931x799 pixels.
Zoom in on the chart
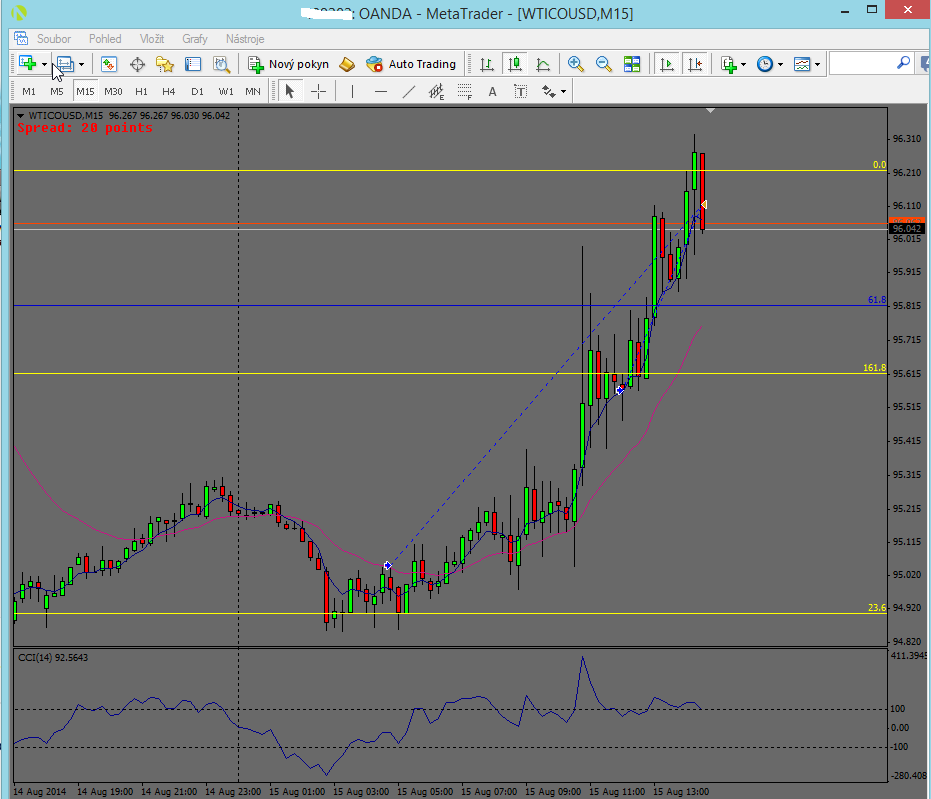[575, 64]
